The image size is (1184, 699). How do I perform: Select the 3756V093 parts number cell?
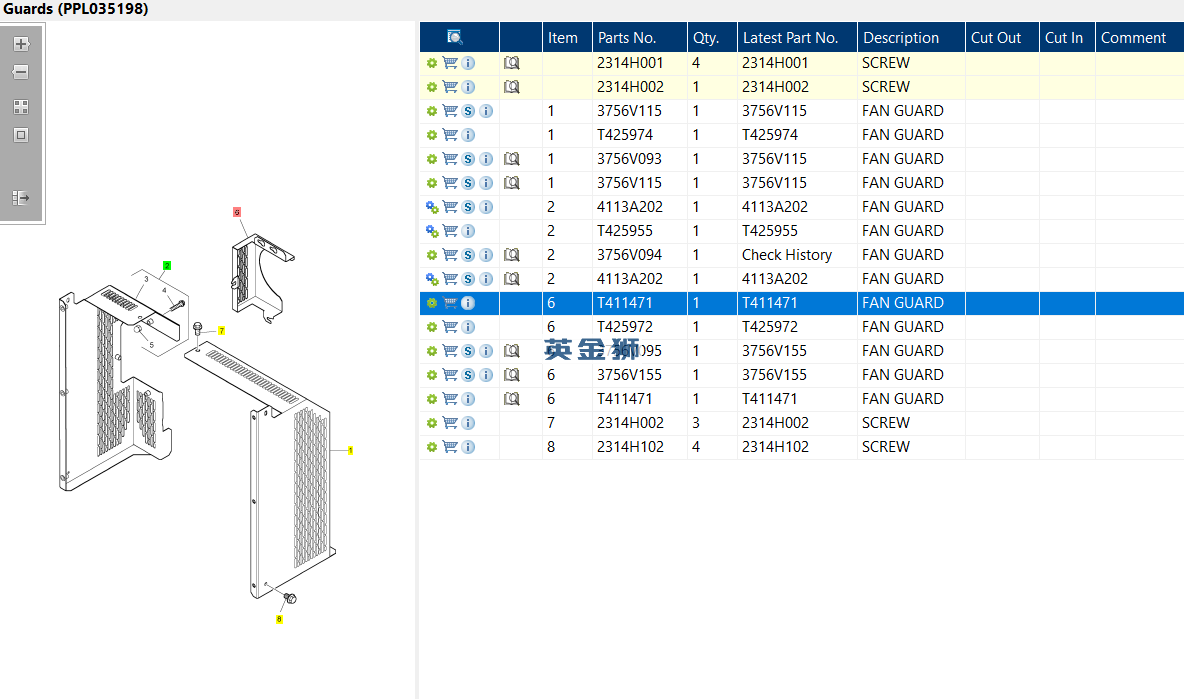coord(640,159)
